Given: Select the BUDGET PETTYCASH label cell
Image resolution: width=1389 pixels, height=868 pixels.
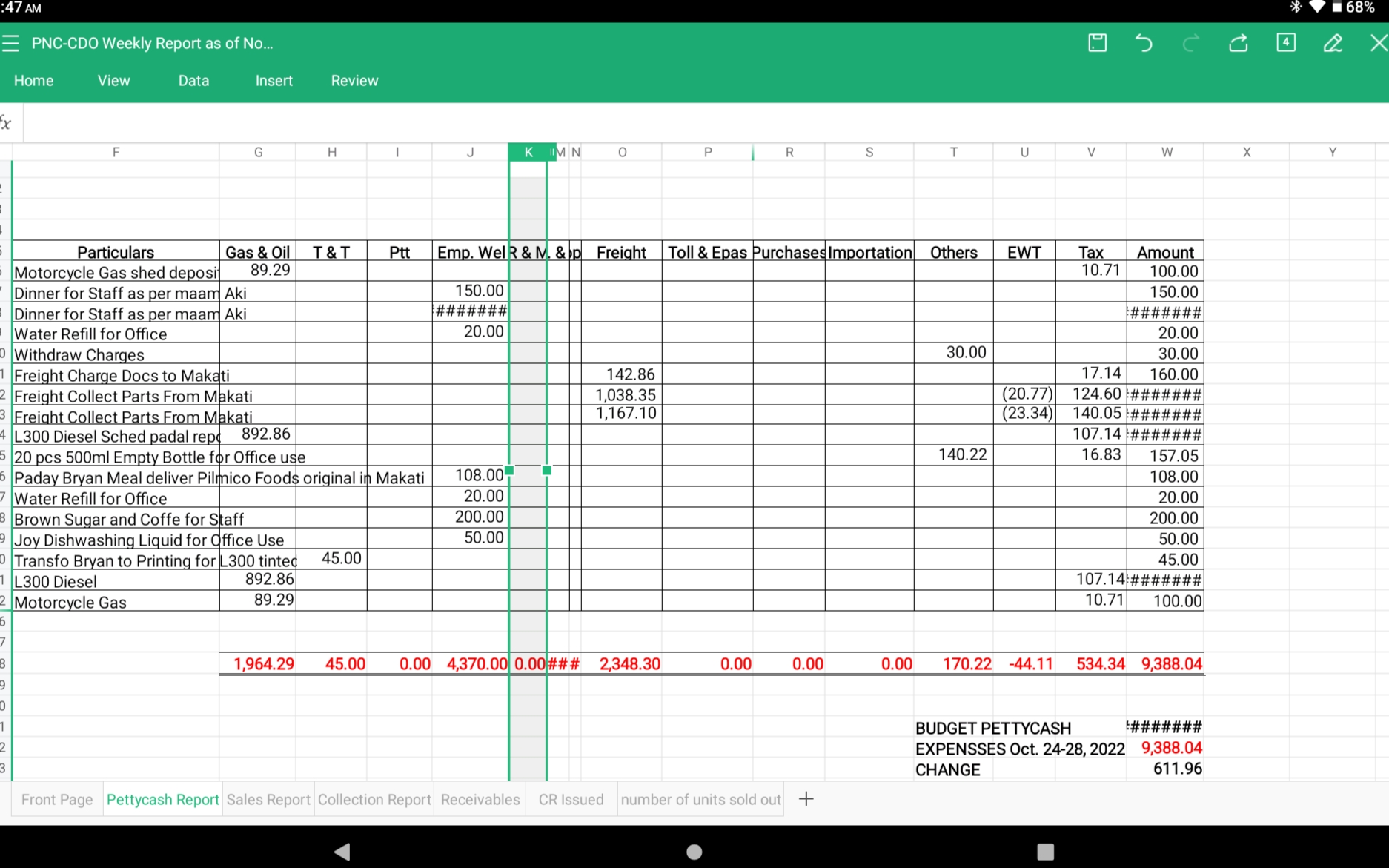Looking at the screenshot, I should tap(993, 728).
